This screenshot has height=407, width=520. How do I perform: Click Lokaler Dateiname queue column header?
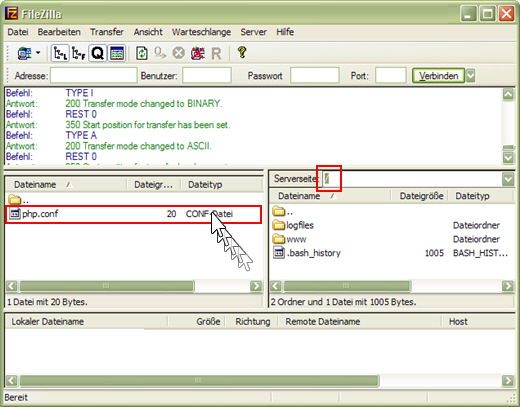coord(86,322)
